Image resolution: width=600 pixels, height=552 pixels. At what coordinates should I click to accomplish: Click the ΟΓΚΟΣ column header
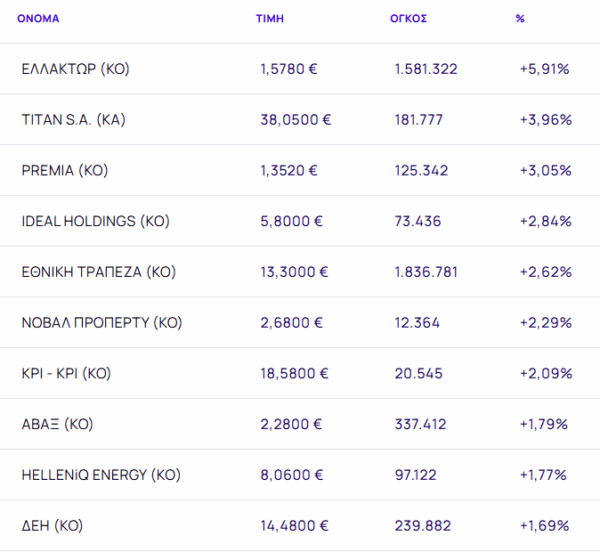[408, 18]
